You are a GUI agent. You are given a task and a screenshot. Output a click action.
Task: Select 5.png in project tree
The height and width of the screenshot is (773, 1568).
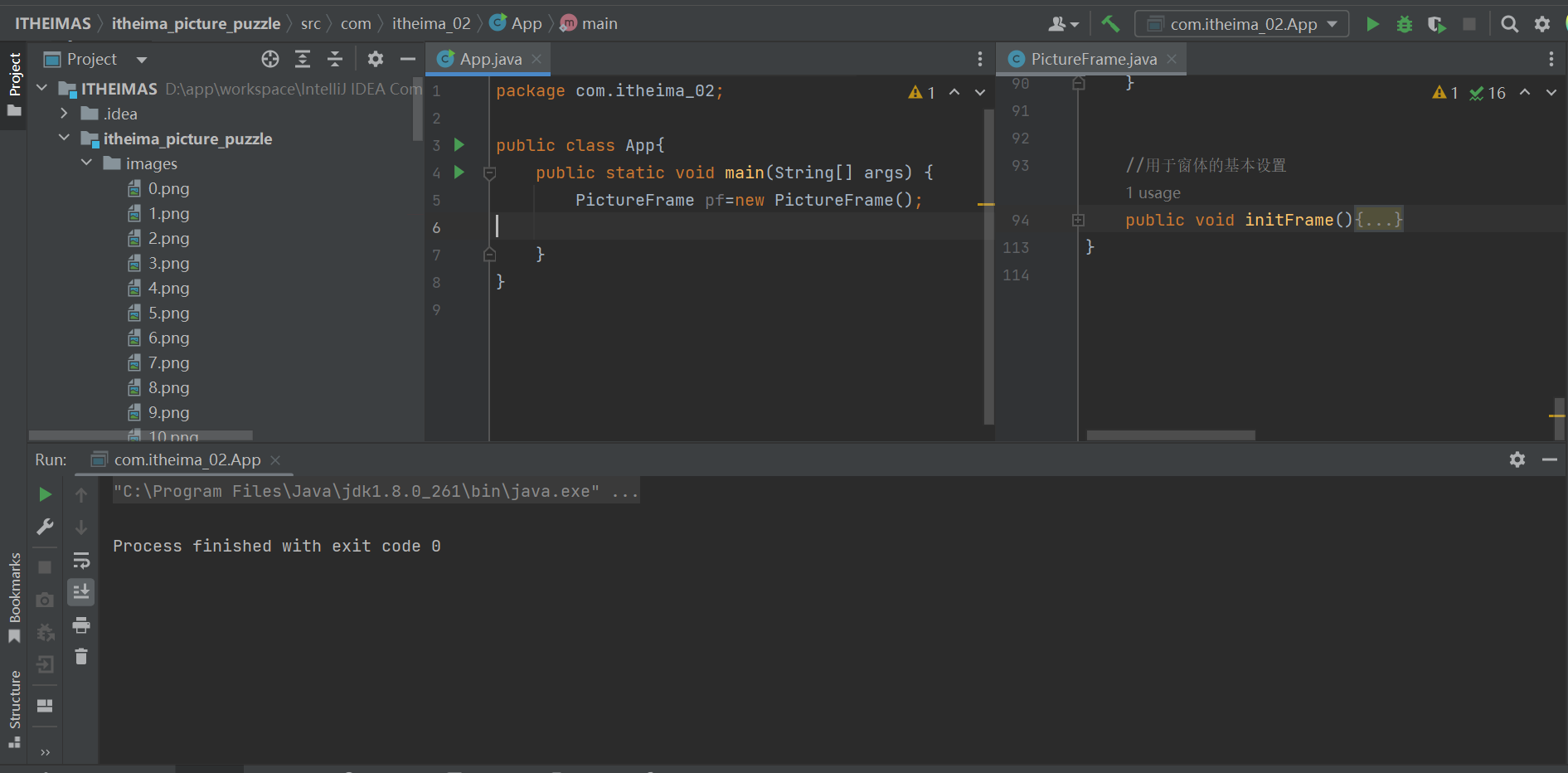168,314
